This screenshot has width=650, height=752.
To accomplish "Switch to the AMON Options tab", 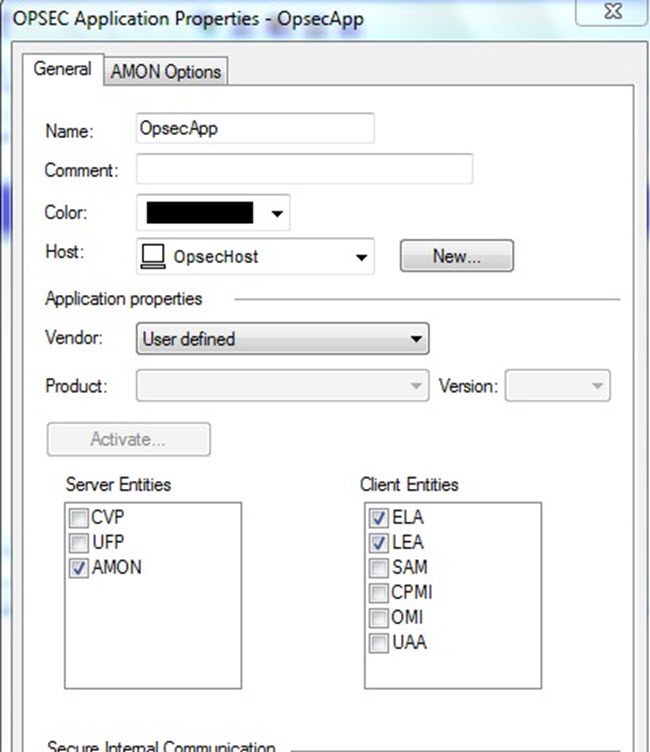I will 166,72.
